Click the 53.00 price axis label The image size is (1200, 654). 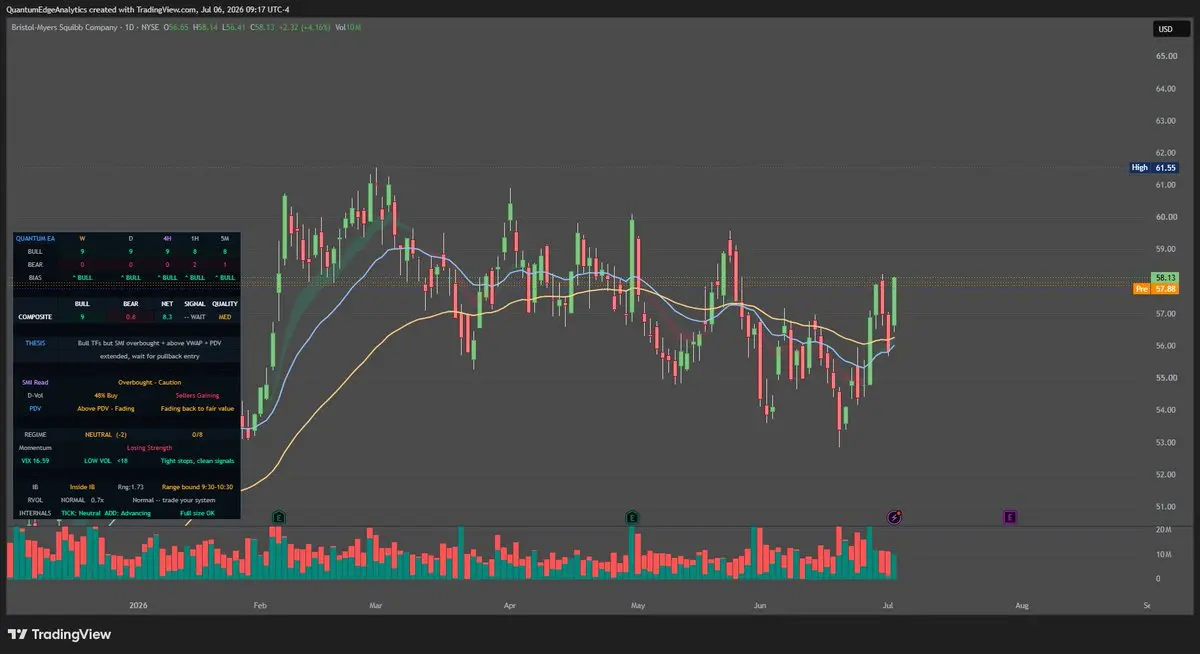click(x=1166, y=442)
